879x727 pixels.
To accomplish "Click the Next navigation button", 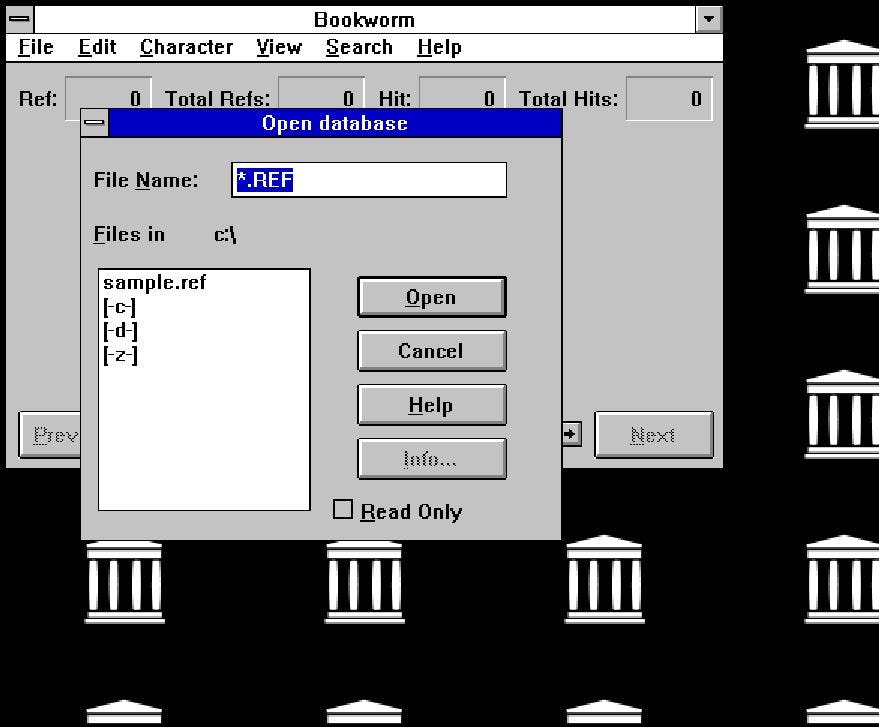I will (x=653, y=434).
